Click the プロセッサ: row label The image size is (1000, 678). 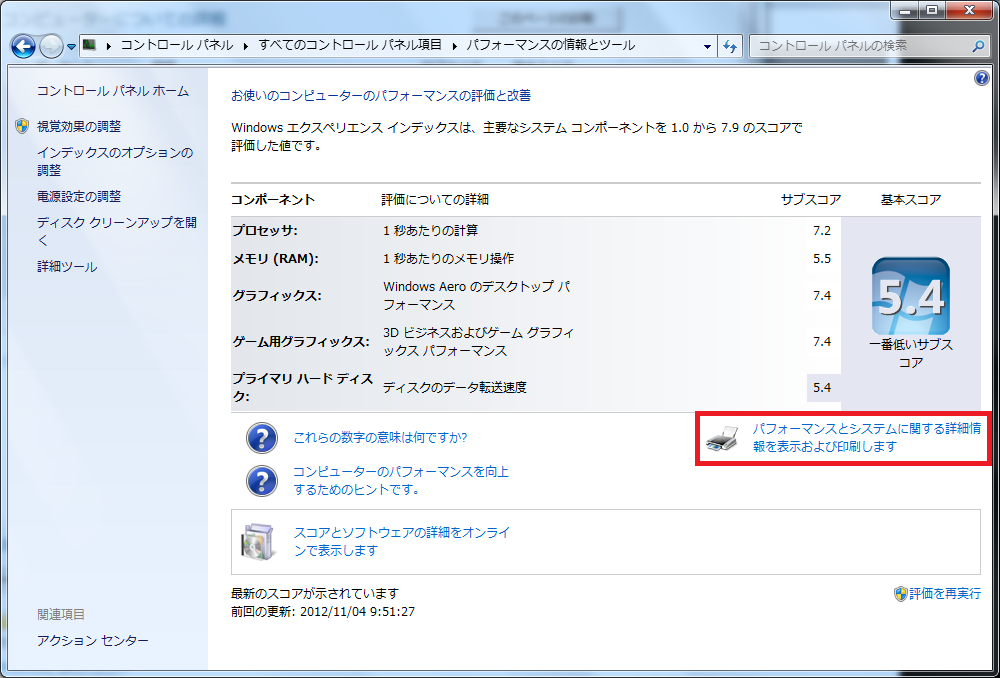tap(265, 231)
